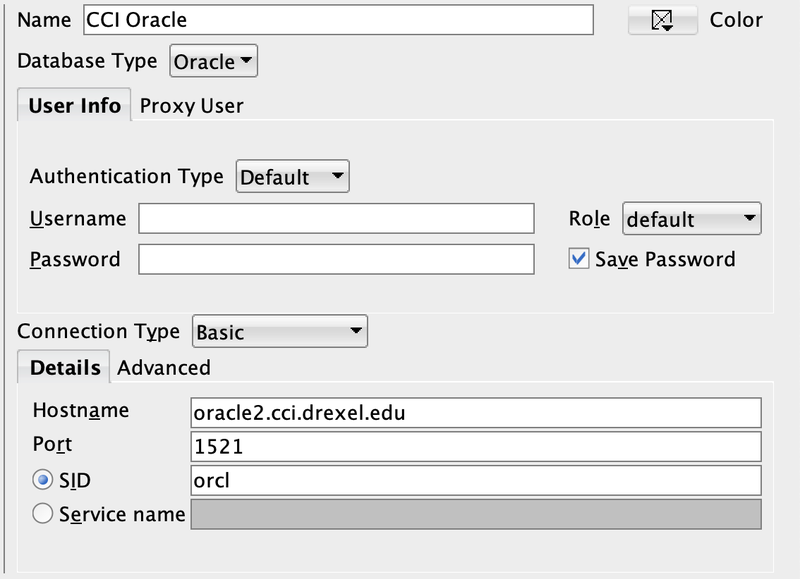This screenshot has height=579, width=800.
Task: Toggle the Save Password checkbox
Action: [x=579, y=259]
